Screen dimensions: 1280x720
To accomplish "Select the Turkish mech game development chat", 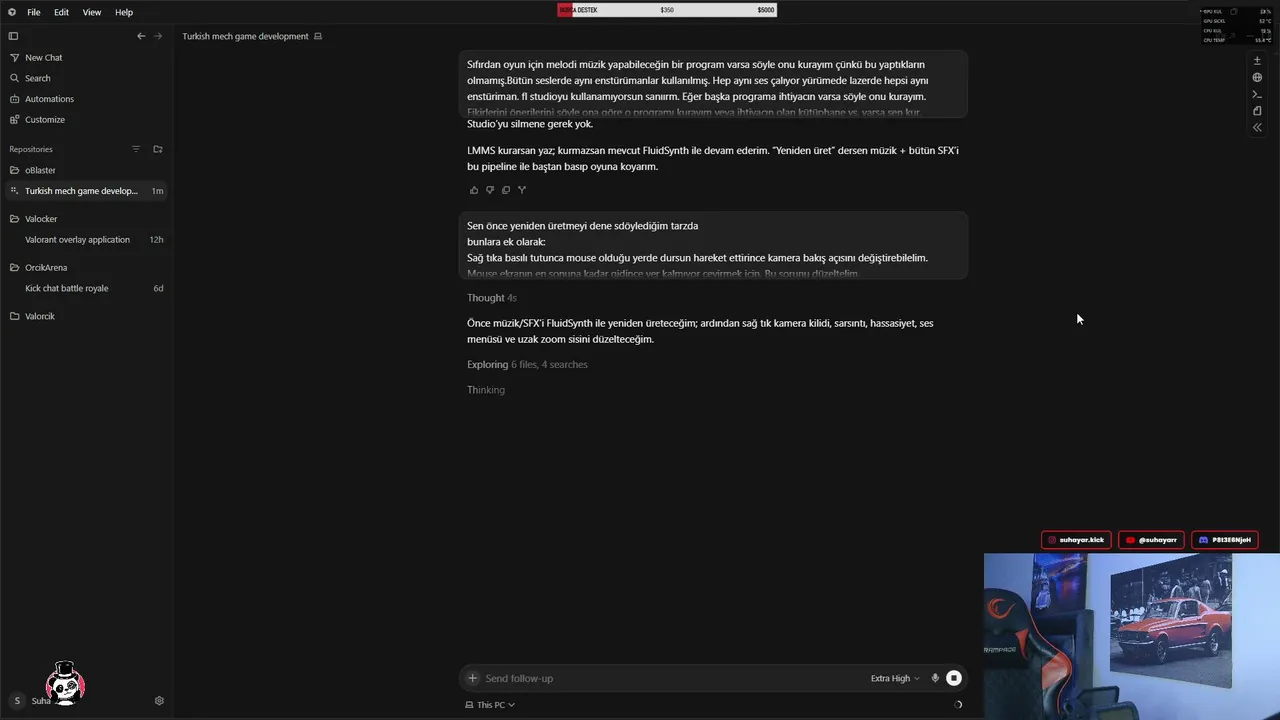I will point(84,191).
